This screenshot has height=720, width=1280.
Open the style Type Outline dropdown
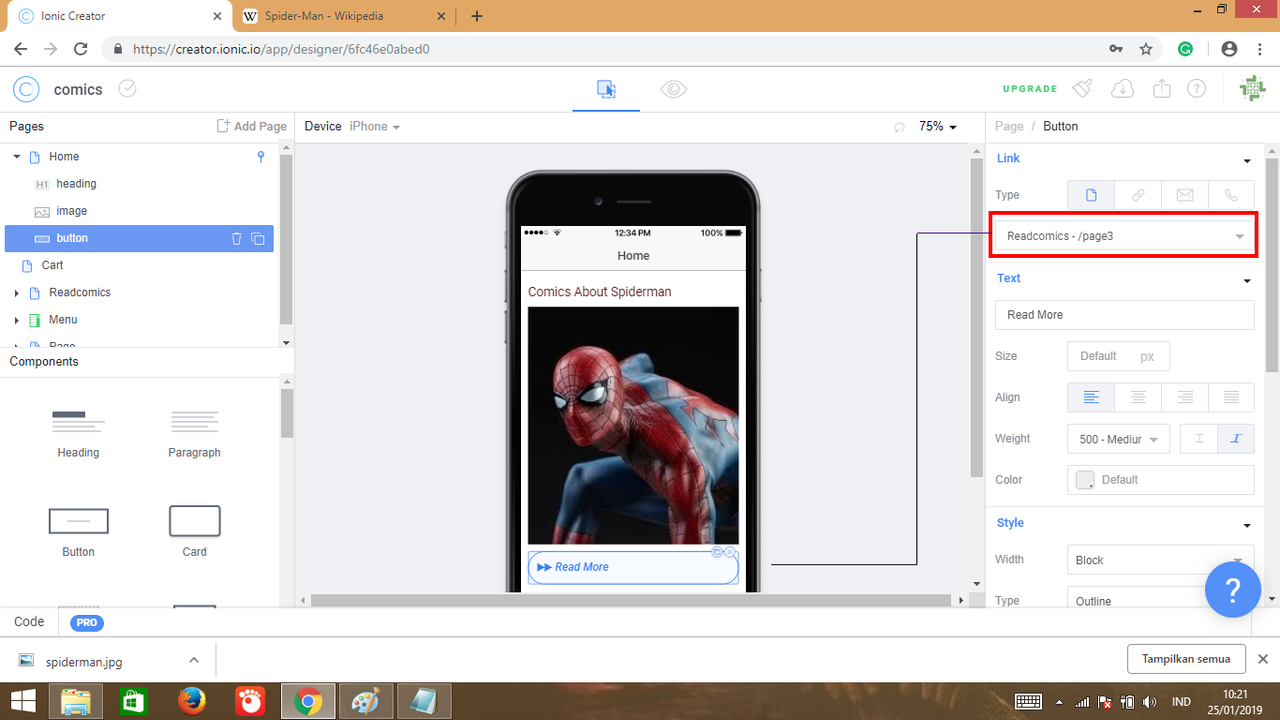(x=1160, y=601)
